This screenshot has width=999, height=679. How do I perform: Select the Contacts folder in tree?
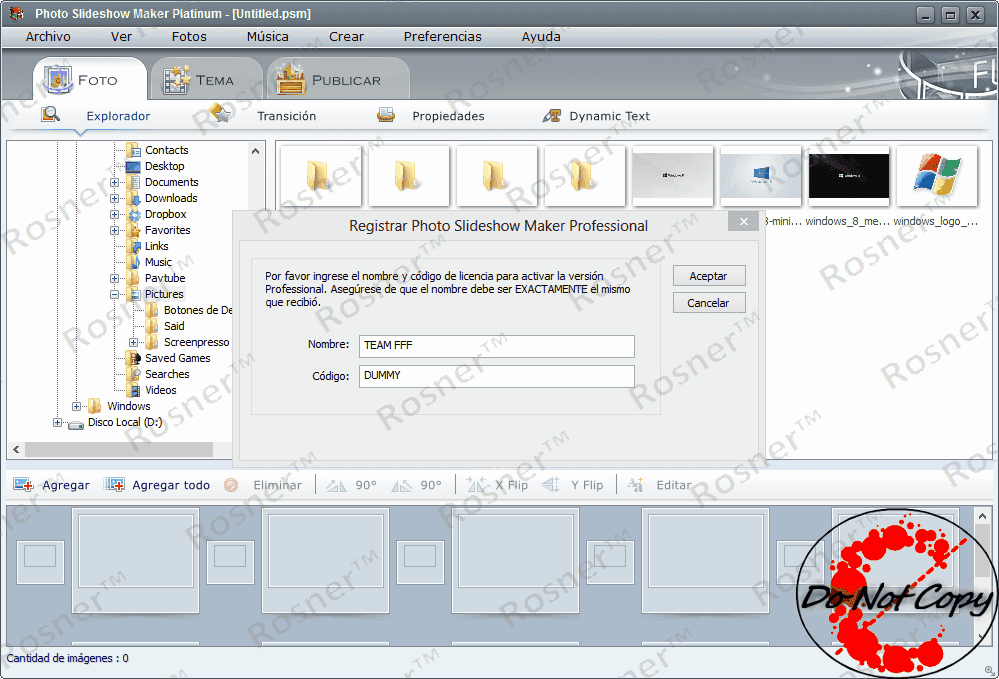coord(166,150)
